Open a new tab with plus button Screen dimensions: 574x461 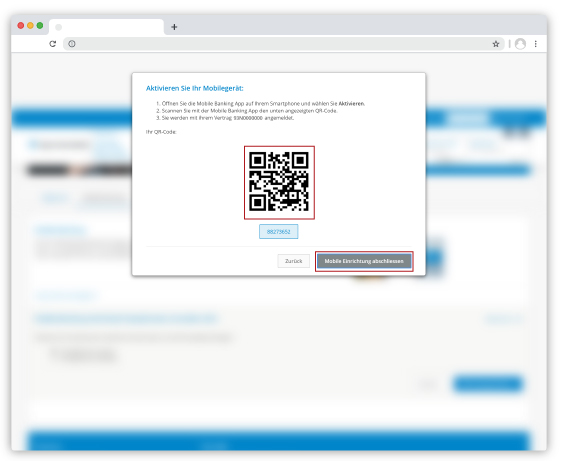pyautogui.click(x=174, y=27)
